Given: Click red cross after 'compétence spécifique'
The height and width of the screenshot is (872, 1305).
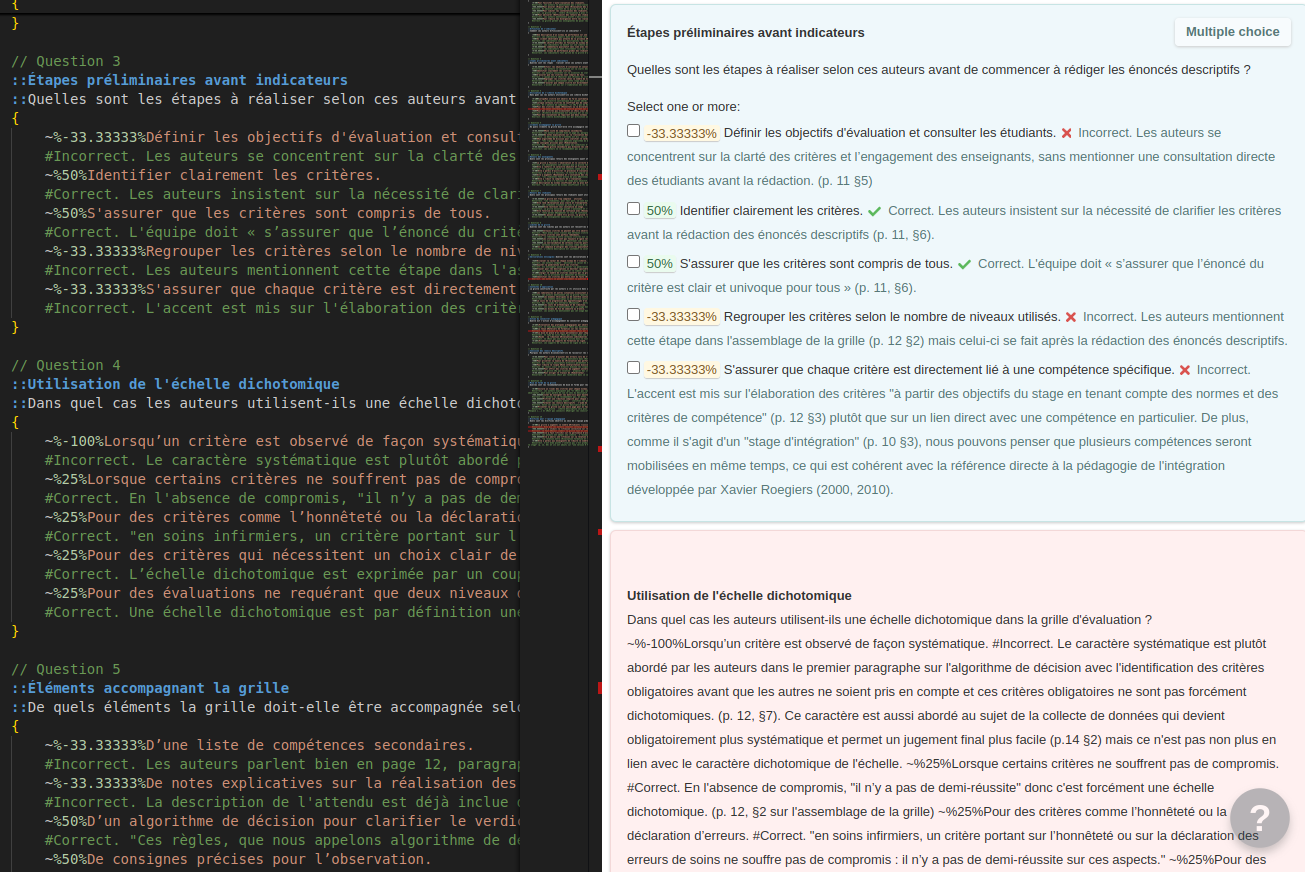Looking at the screenshot, I should pos(1184,370).
